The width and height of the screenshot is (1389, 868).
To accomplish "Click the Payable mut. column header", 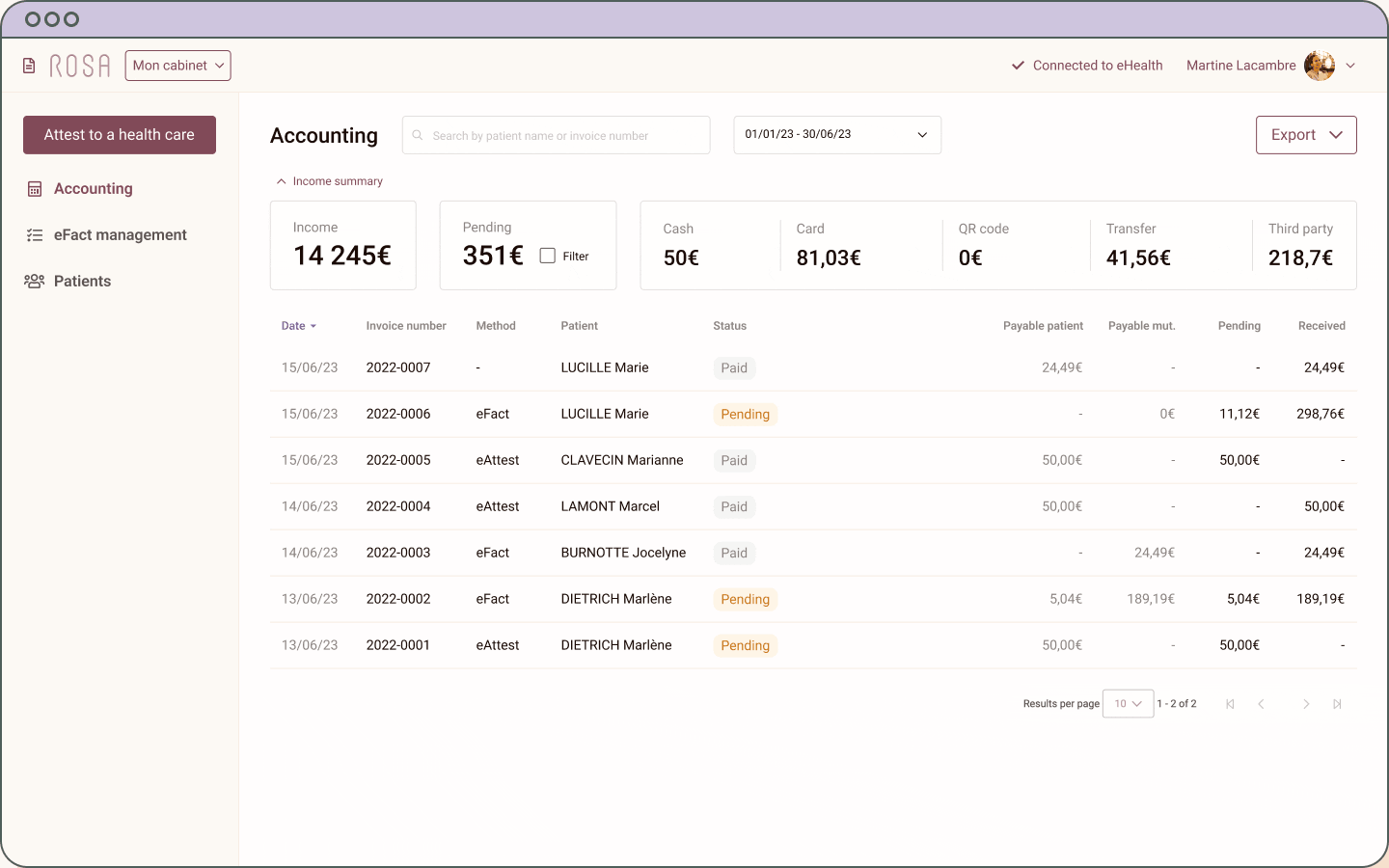I will click(1142, 326).
